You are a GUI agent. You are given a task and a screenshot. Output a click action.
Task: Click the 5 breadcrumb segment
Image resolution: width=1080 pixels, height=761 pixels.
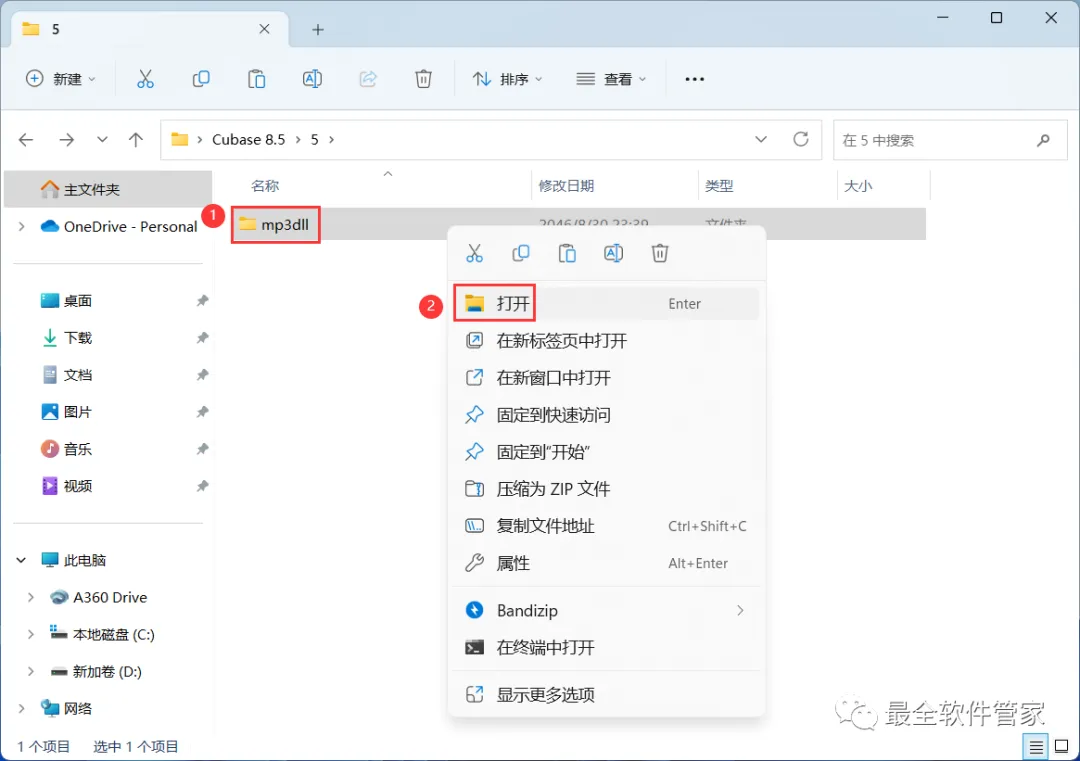315,140
